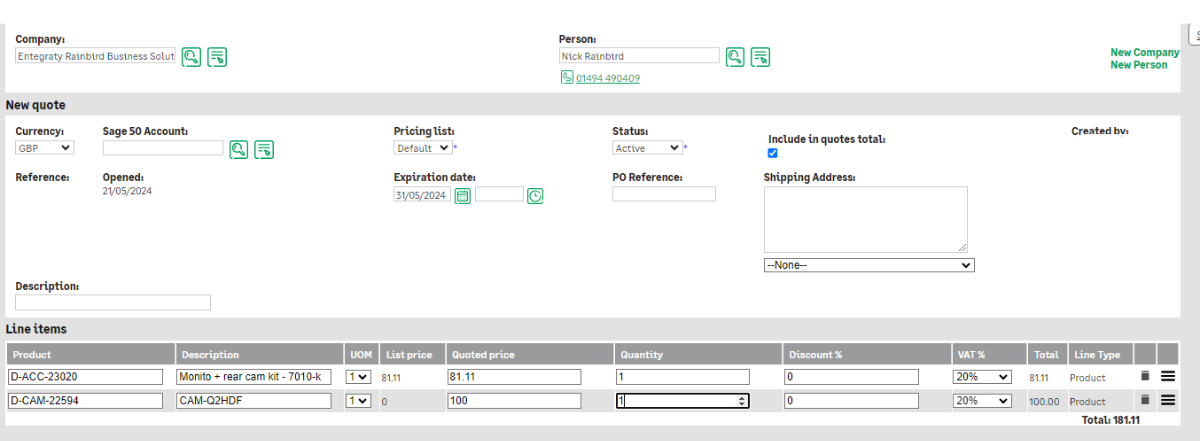Open the Pricing list Default dropdown

423,148
